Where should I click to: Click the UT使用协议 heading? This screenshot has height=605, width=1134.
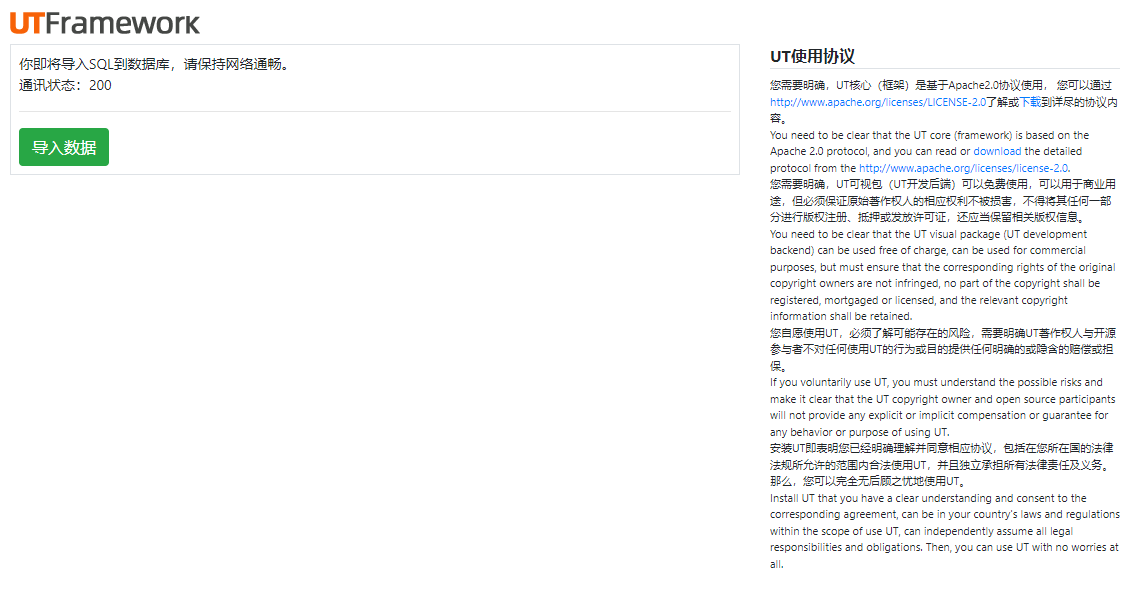tap(812, 57)
